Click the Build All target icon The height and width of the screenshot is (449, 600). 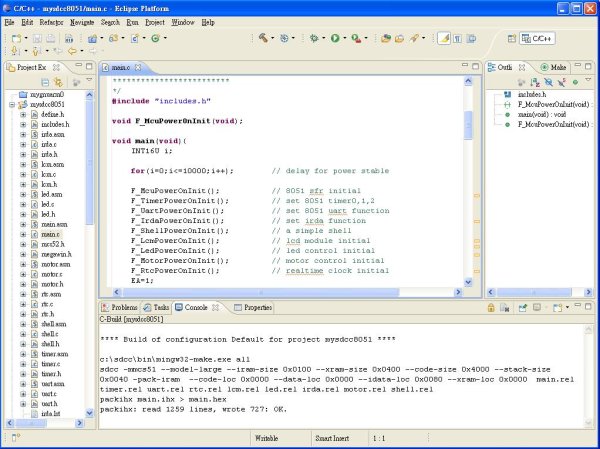[284, 38]
